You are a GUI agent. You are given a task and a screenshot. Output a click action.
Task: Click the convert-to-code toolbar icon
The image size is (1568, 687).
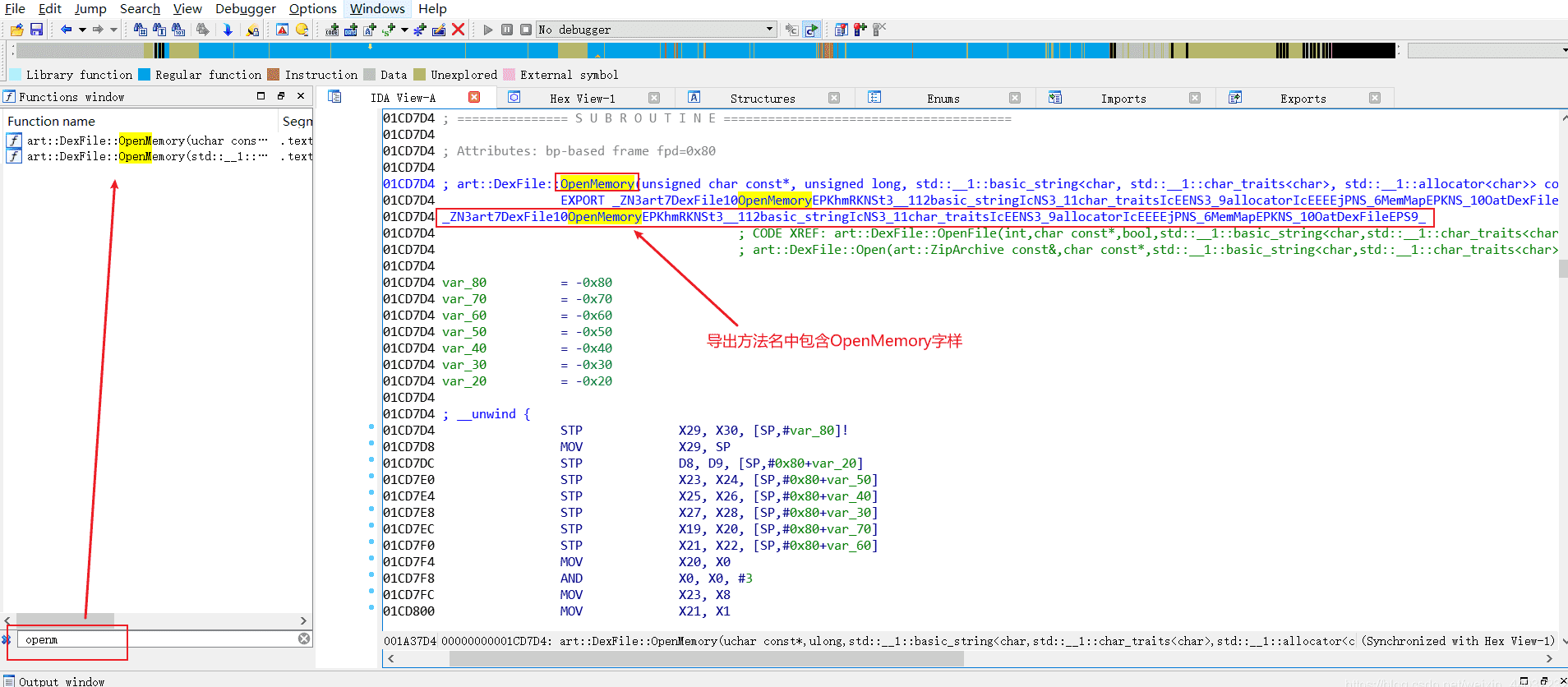click(x=332, y=30)
